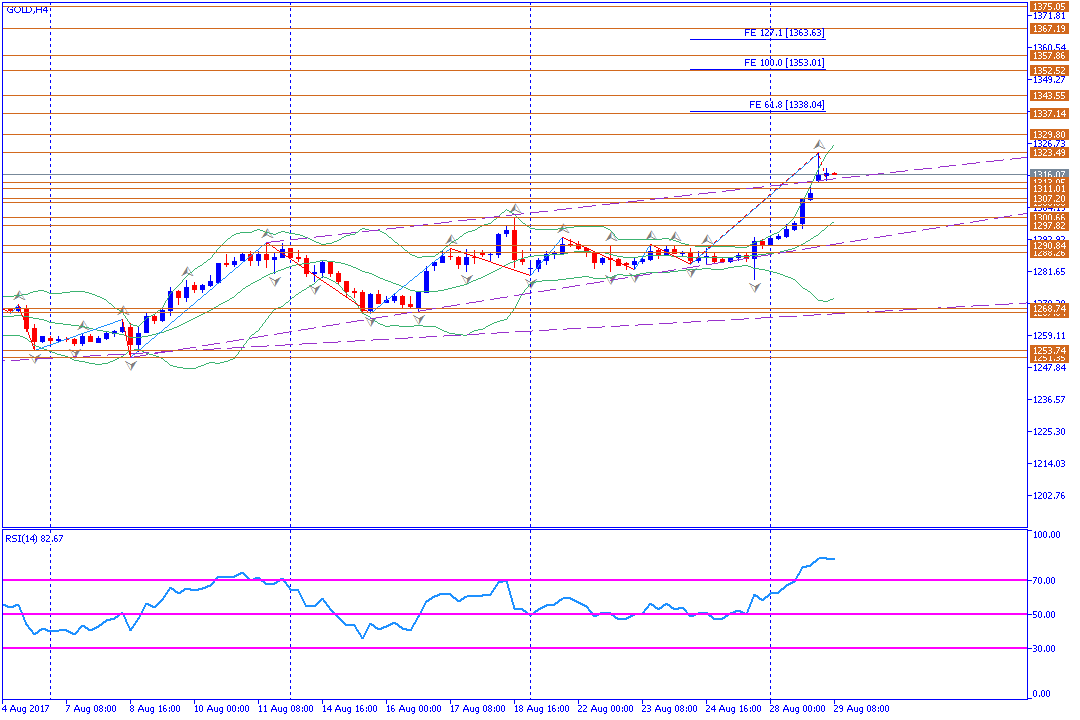This screenshot has width=1080, height=720.
Task: Select the down fractal arrow under the 8 Aug low
Action: click(x=131, y=366)
